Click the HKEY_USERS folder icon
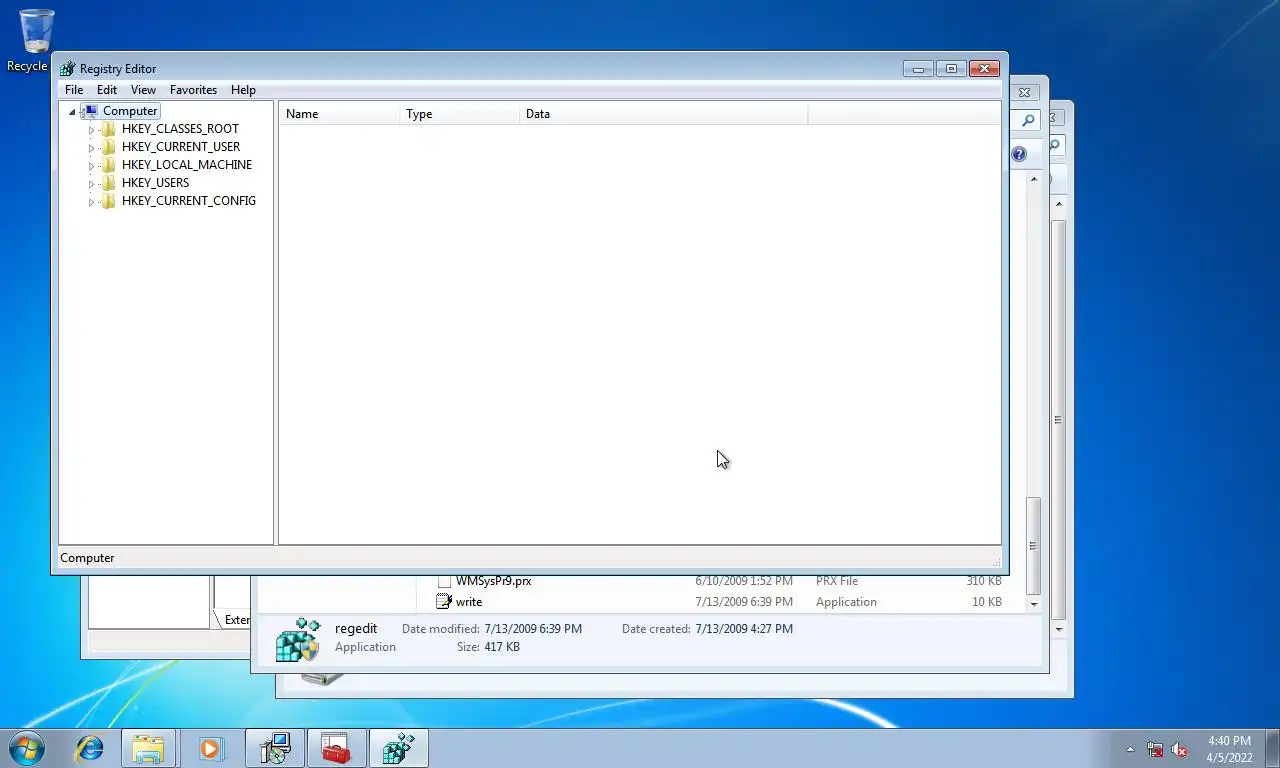The image size is (1280, 768). [108, 183]
